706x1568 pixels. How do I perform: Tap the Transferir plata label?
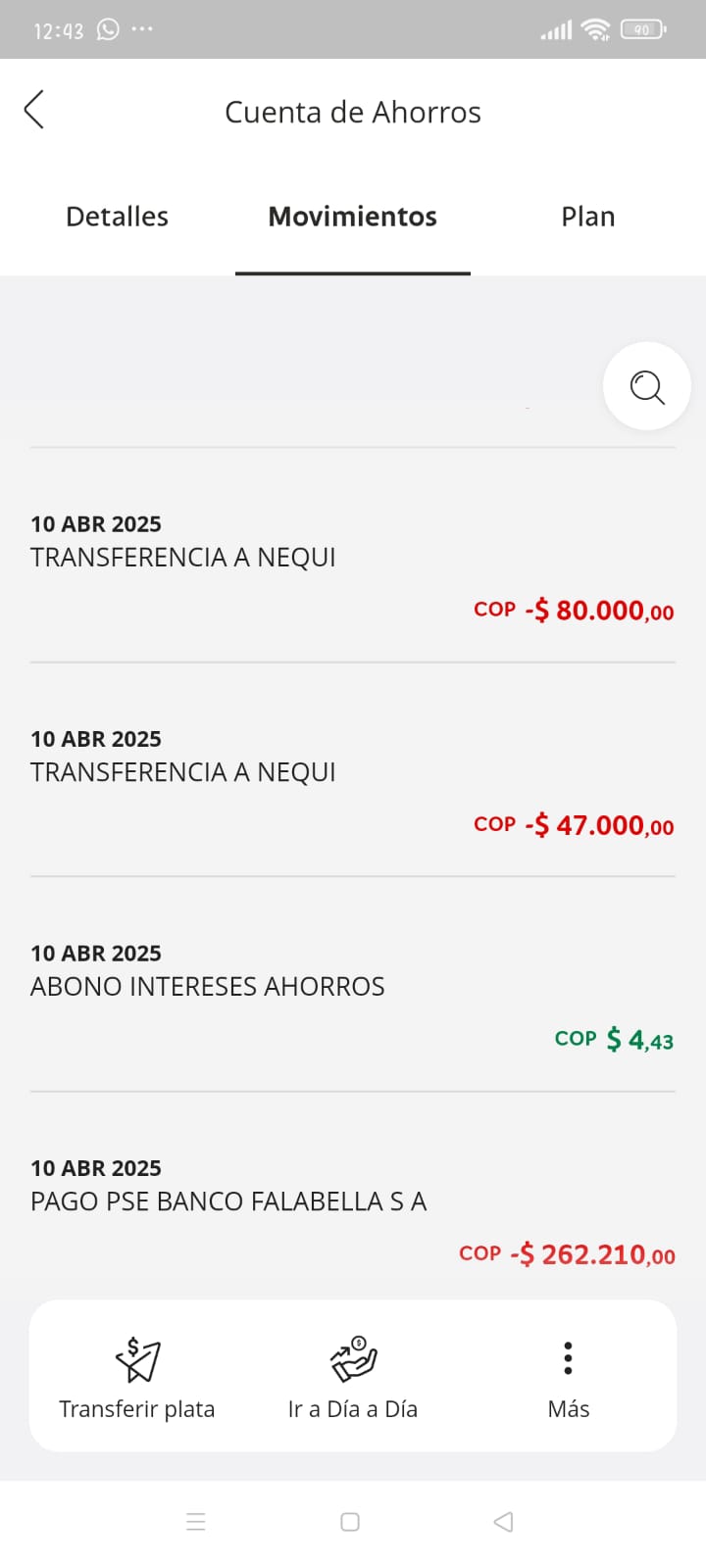pos(137,1409)
